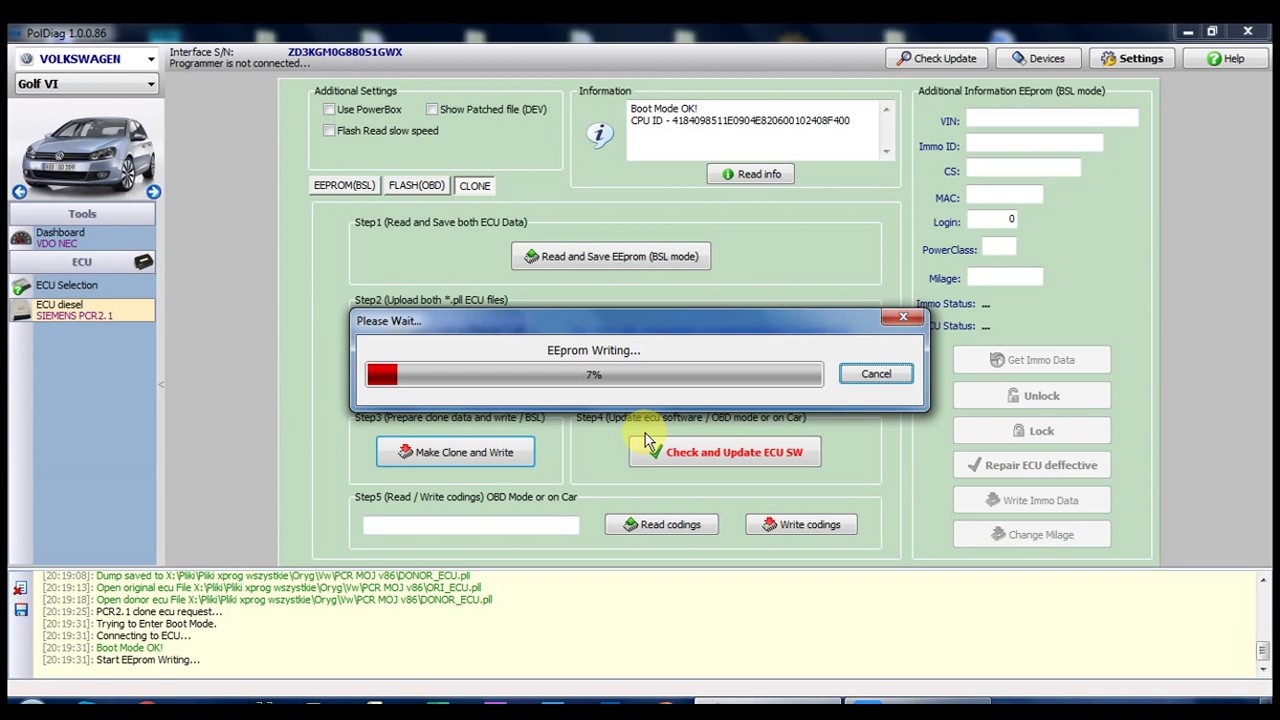This screenshot has height=720, width=1280.
Task: Open the Help button
Action: [1225, 59]
